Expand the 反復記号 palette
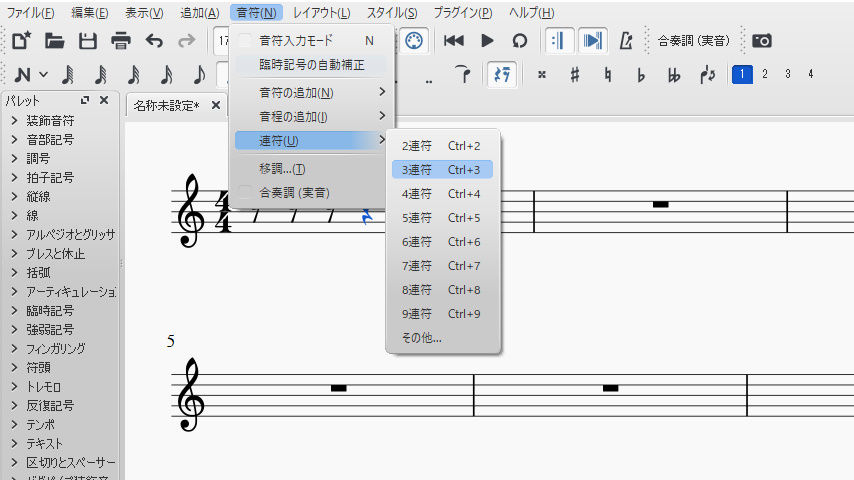This screenshot has height=480, width=854. tap(15, 406)
